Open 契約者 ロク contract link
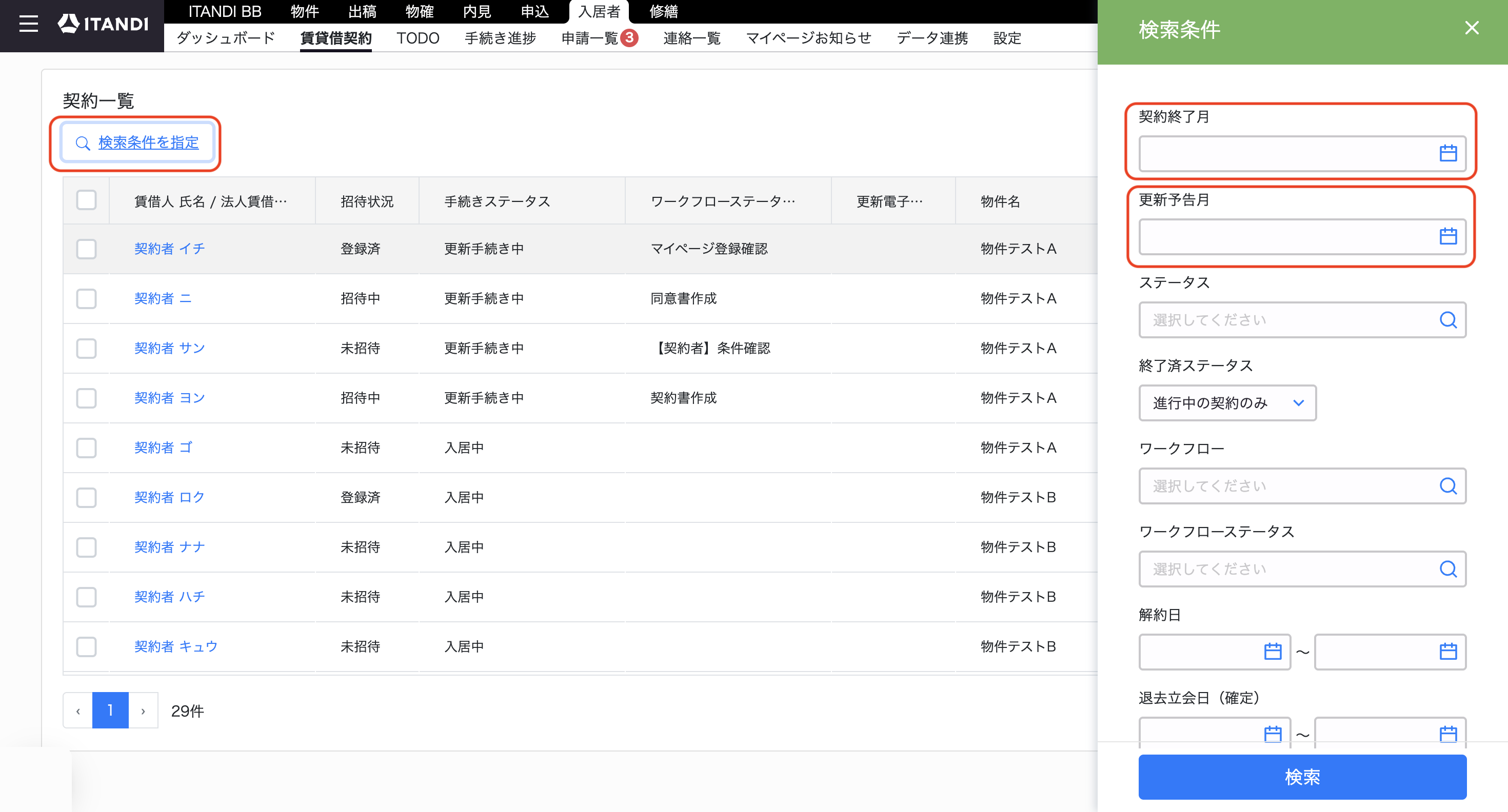 (x=169, y=497)
